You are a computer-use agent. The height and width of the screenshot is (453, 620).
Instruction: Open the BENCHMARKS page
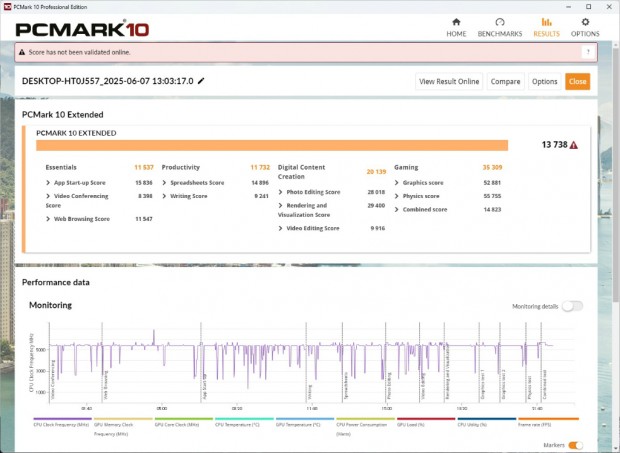point(498,27)
